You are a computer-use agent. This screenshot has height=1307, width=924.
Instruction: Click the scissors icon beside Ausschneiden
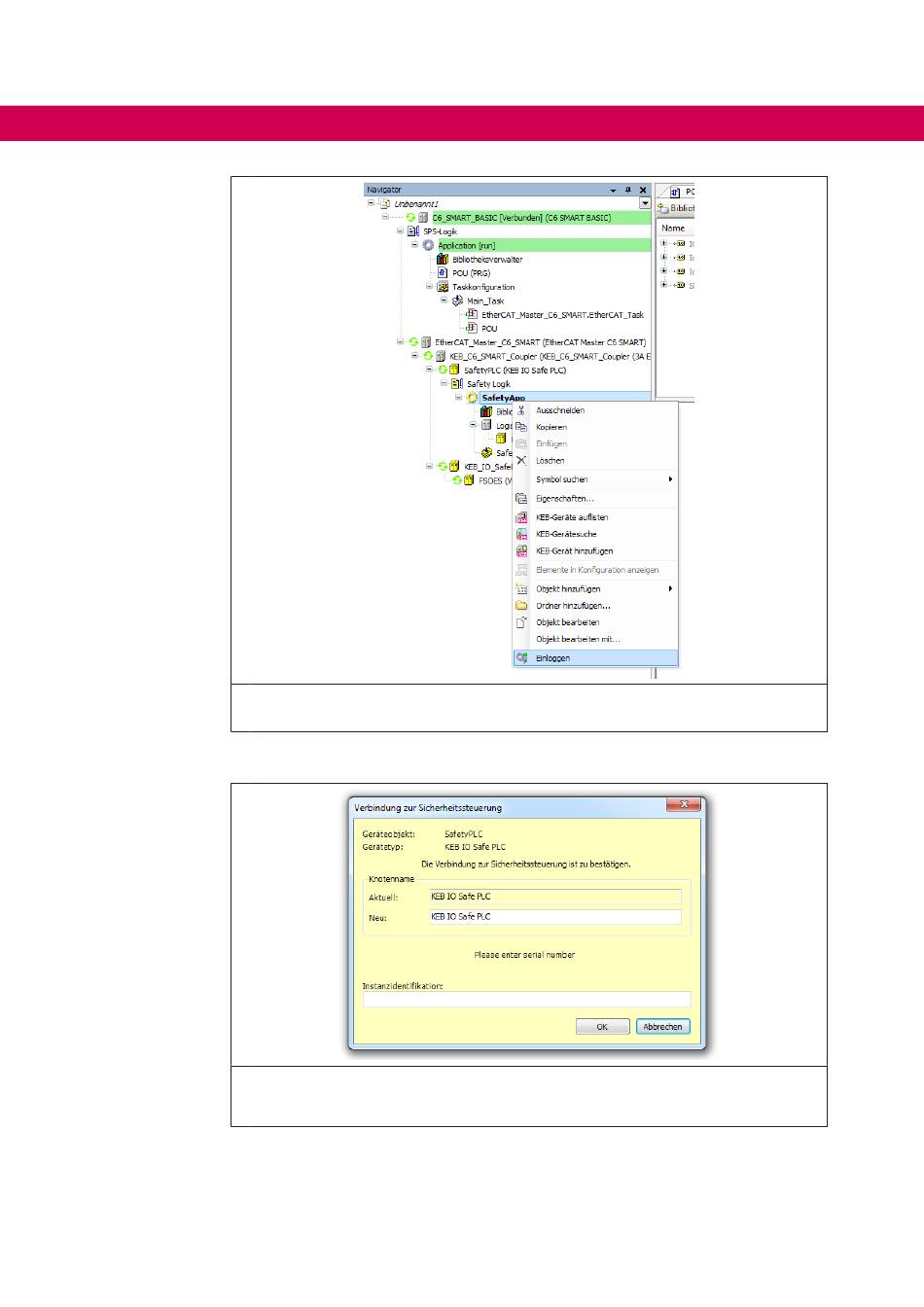pyautogui.click(x=521, y=410)
